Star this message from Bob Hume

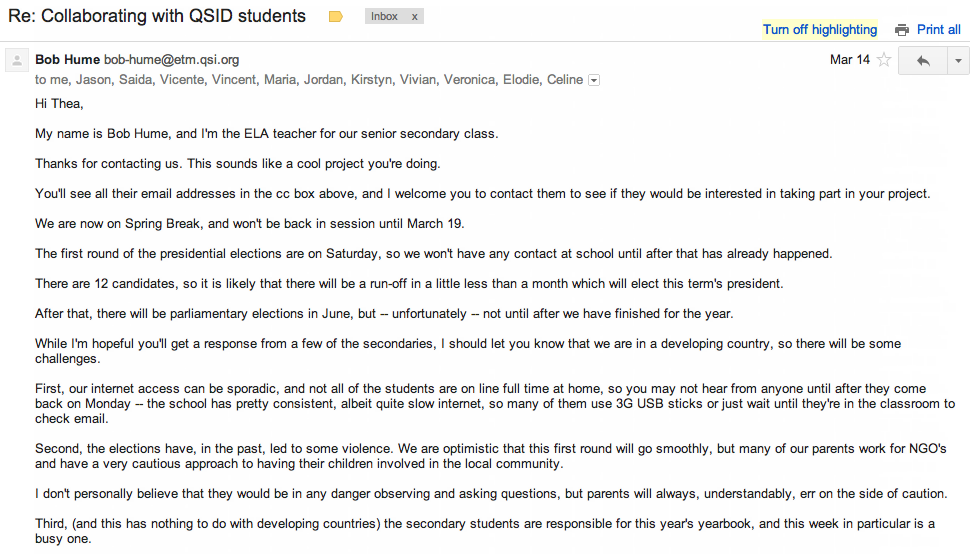coord(884,60)
